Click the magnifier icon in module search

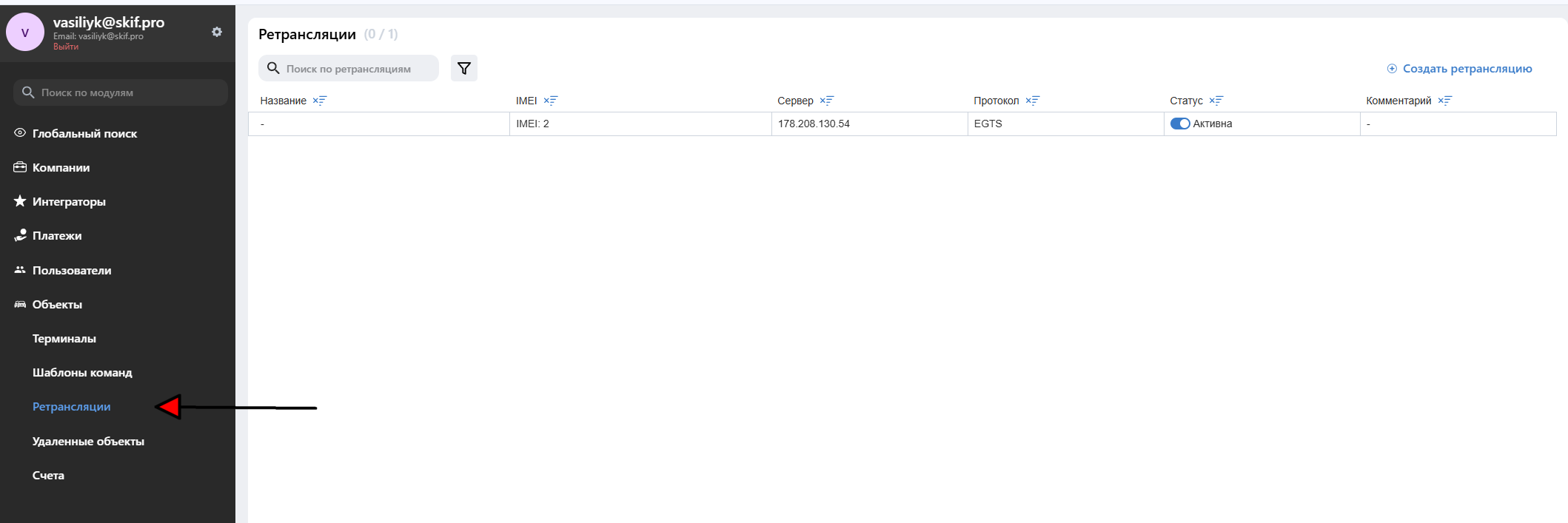click(28, 92)
